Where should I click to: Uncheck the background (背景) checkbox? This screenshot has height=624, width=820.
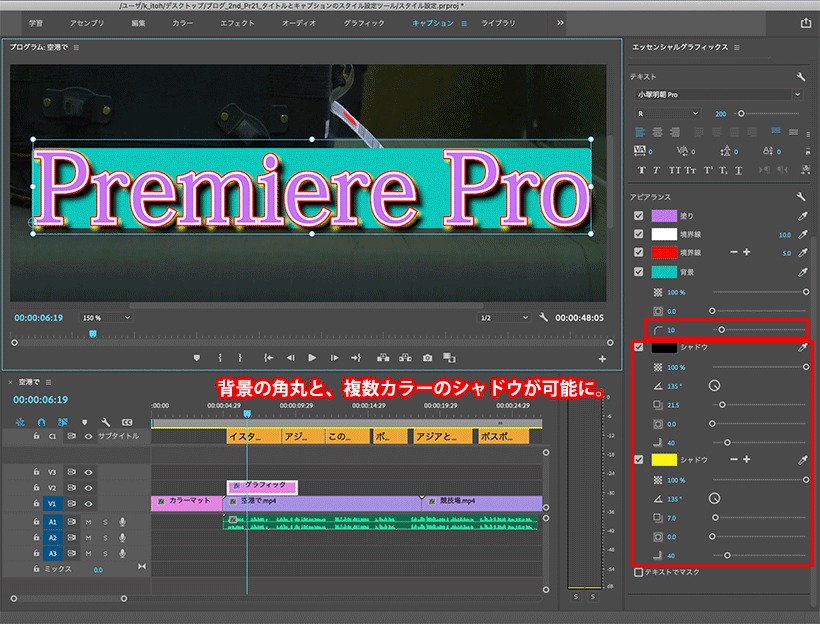click(x=639, y=271)
